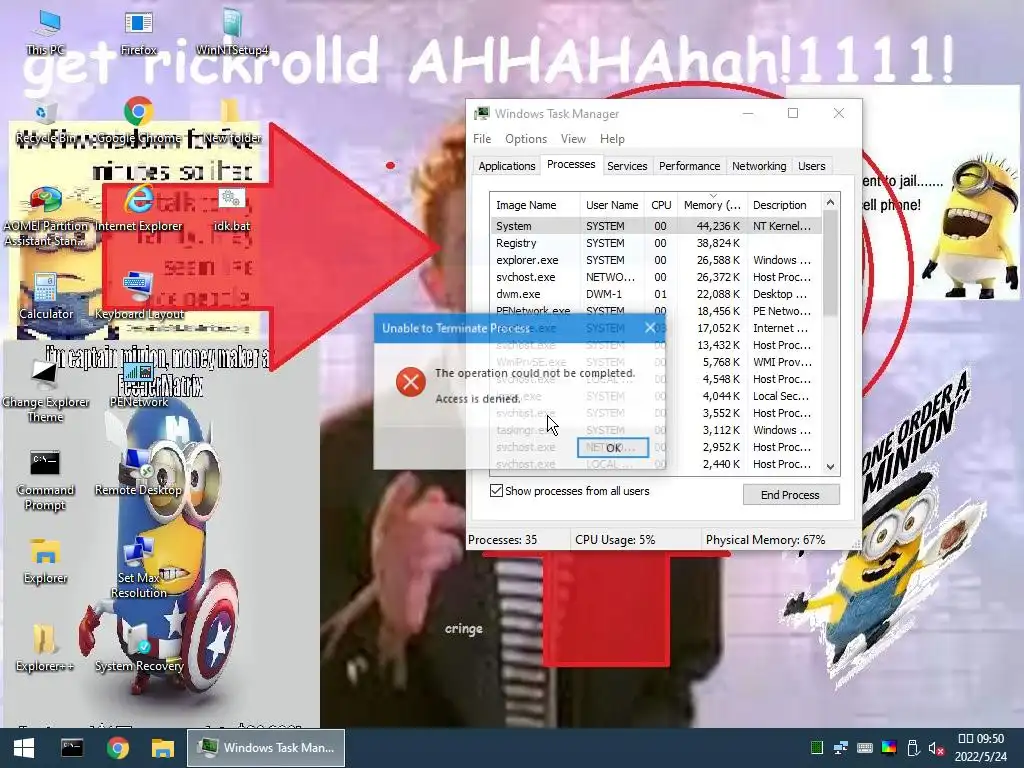Open Change Explorer Theme shortcut
Image resolution: width=1024 pixels, height=768 pixels.
tap(46, 392)
